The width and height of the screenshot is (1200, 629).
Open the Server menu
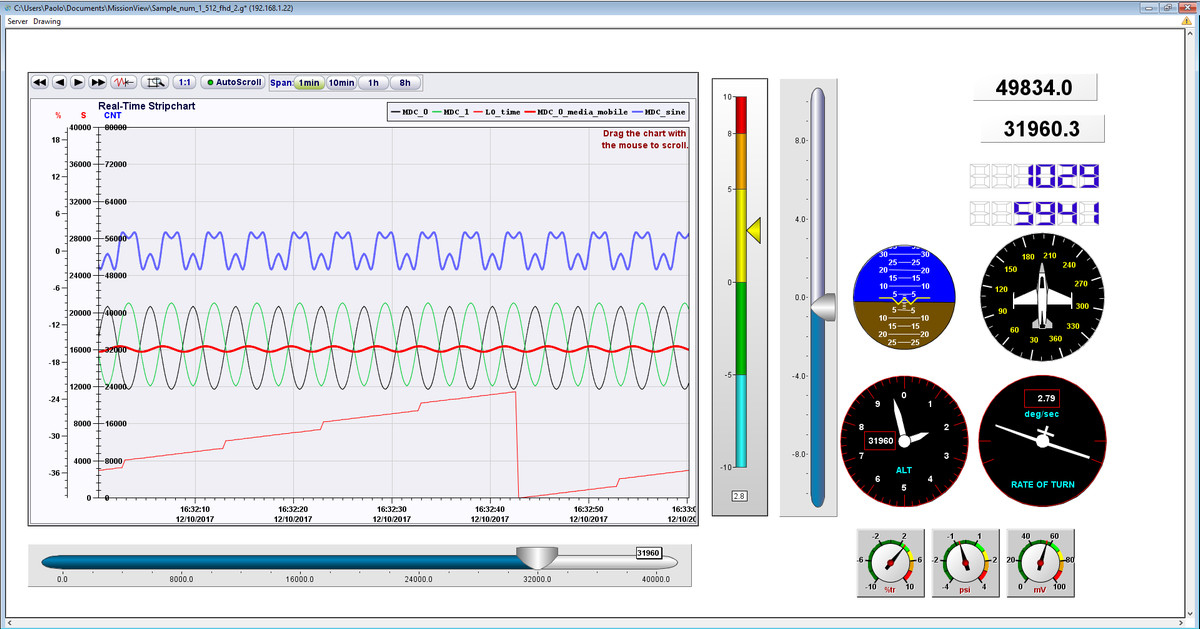click(18, 21)
